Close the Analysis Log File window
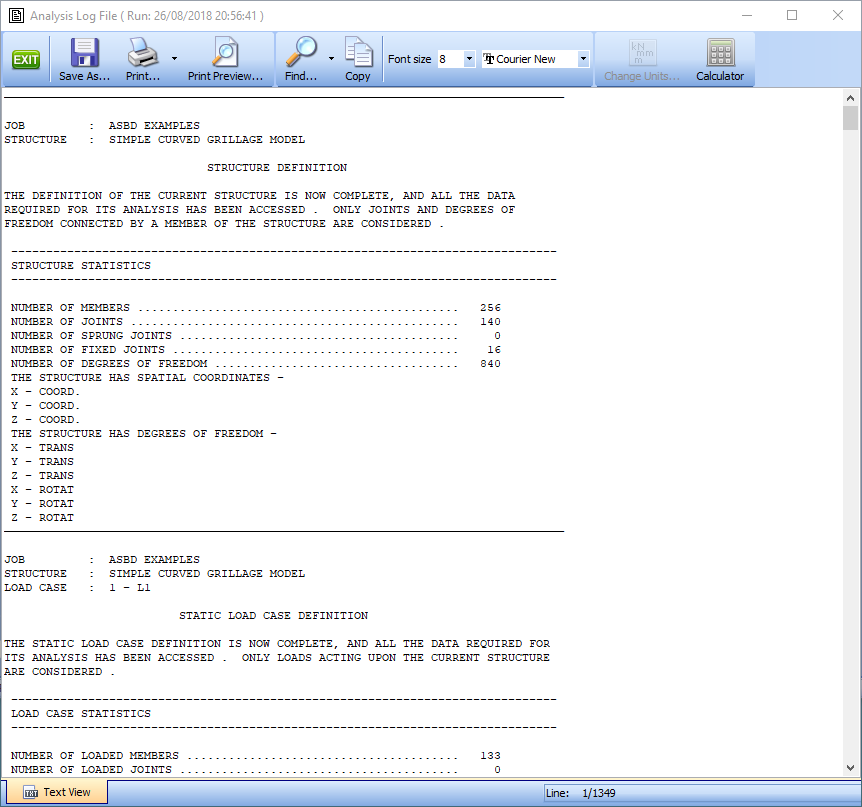862x807 pixels. coord(838,15)
